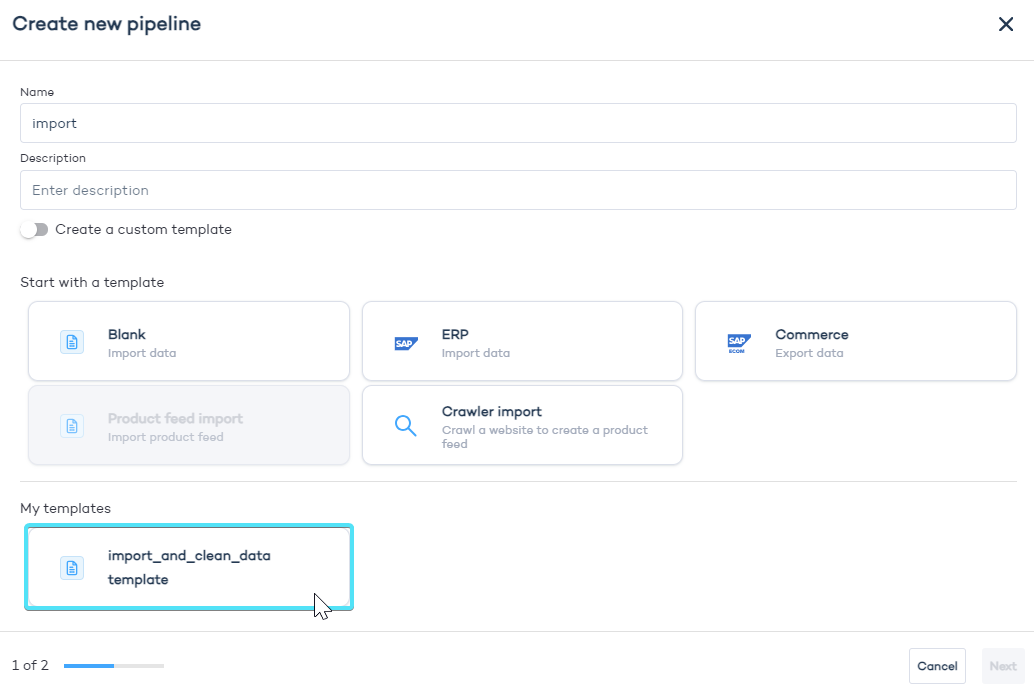Click the Name input containing 'import'
Image resolution: width=1034 pixels, height=692 pixels.
point(518,122)
